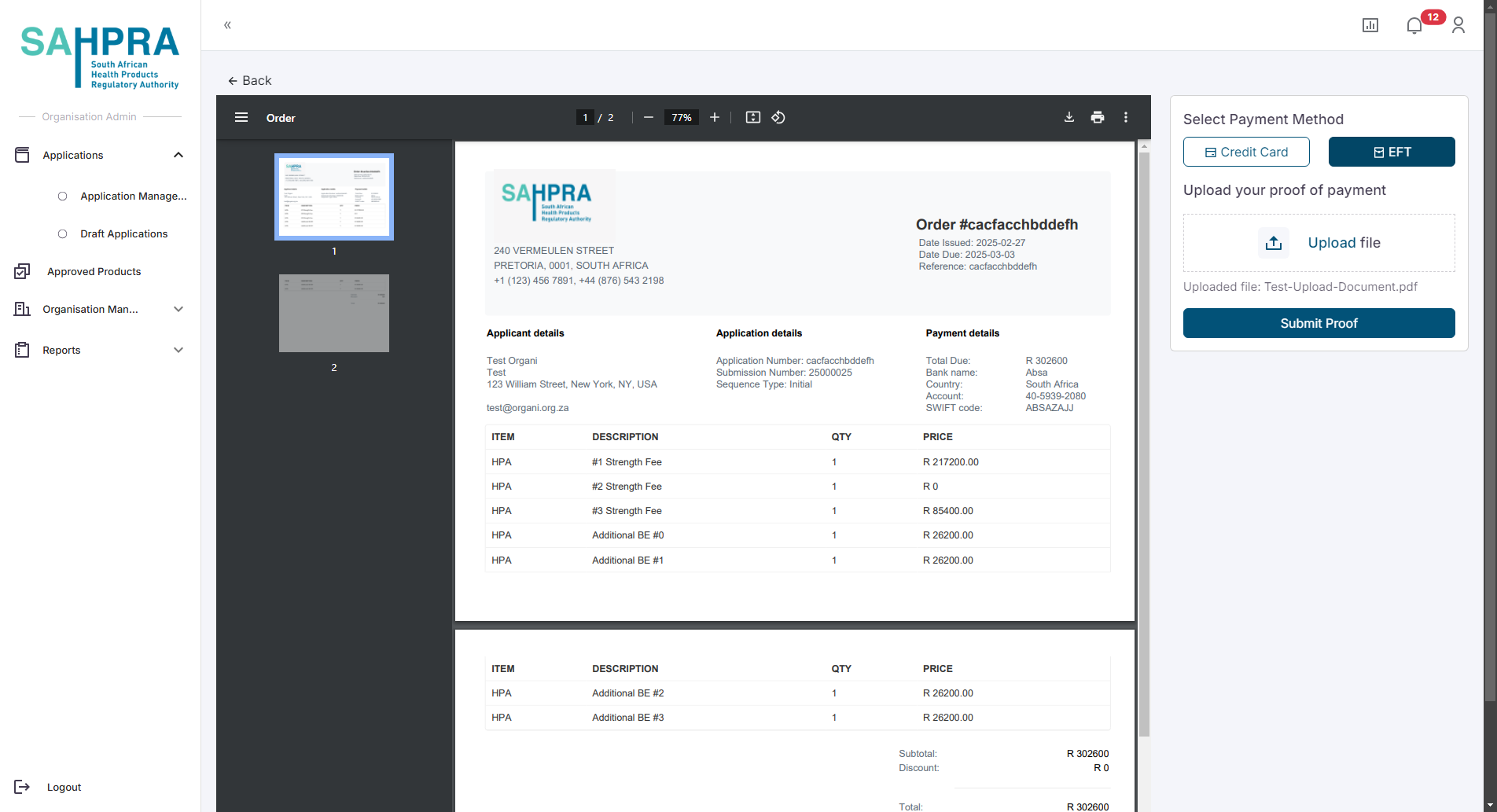Expand the Reports menu

click(178, 350)
